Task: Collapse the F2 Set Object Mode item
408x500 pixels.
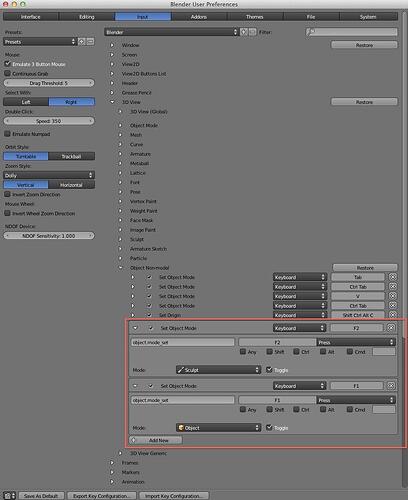Action: [135, 328]
